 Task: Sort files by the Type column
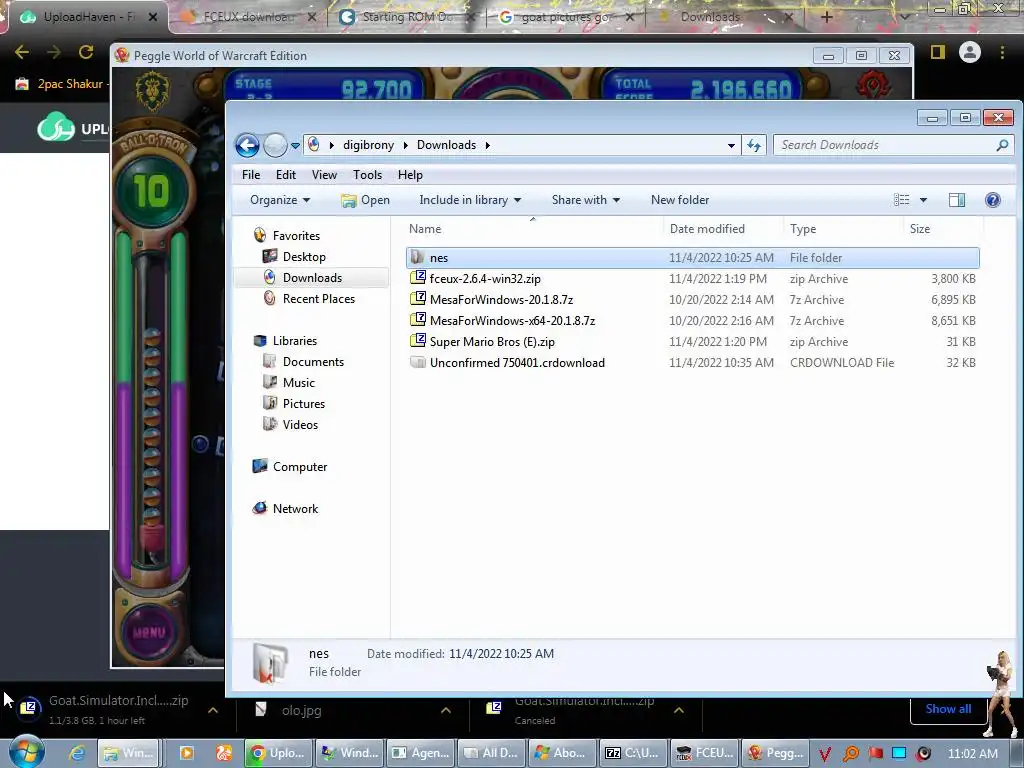coord(803,229)
